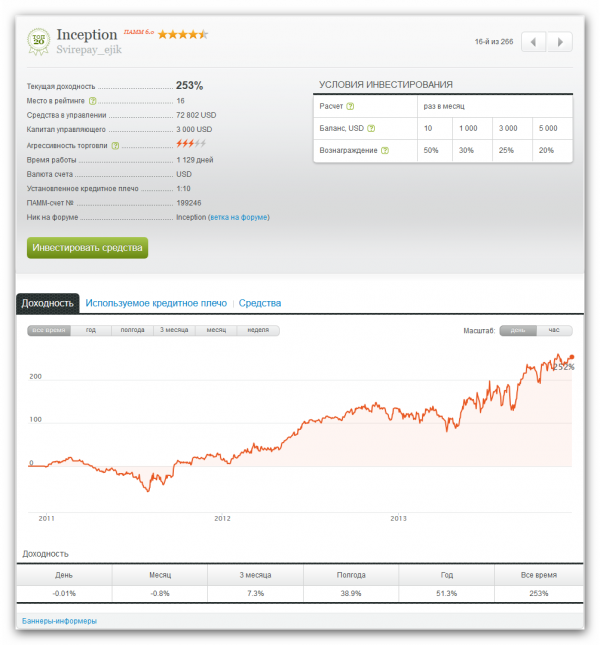Image resolution: width=600 pixels, height=645 pixels.
Task: Click the Svirepay_ejik manager name
Action: point(89,50)
